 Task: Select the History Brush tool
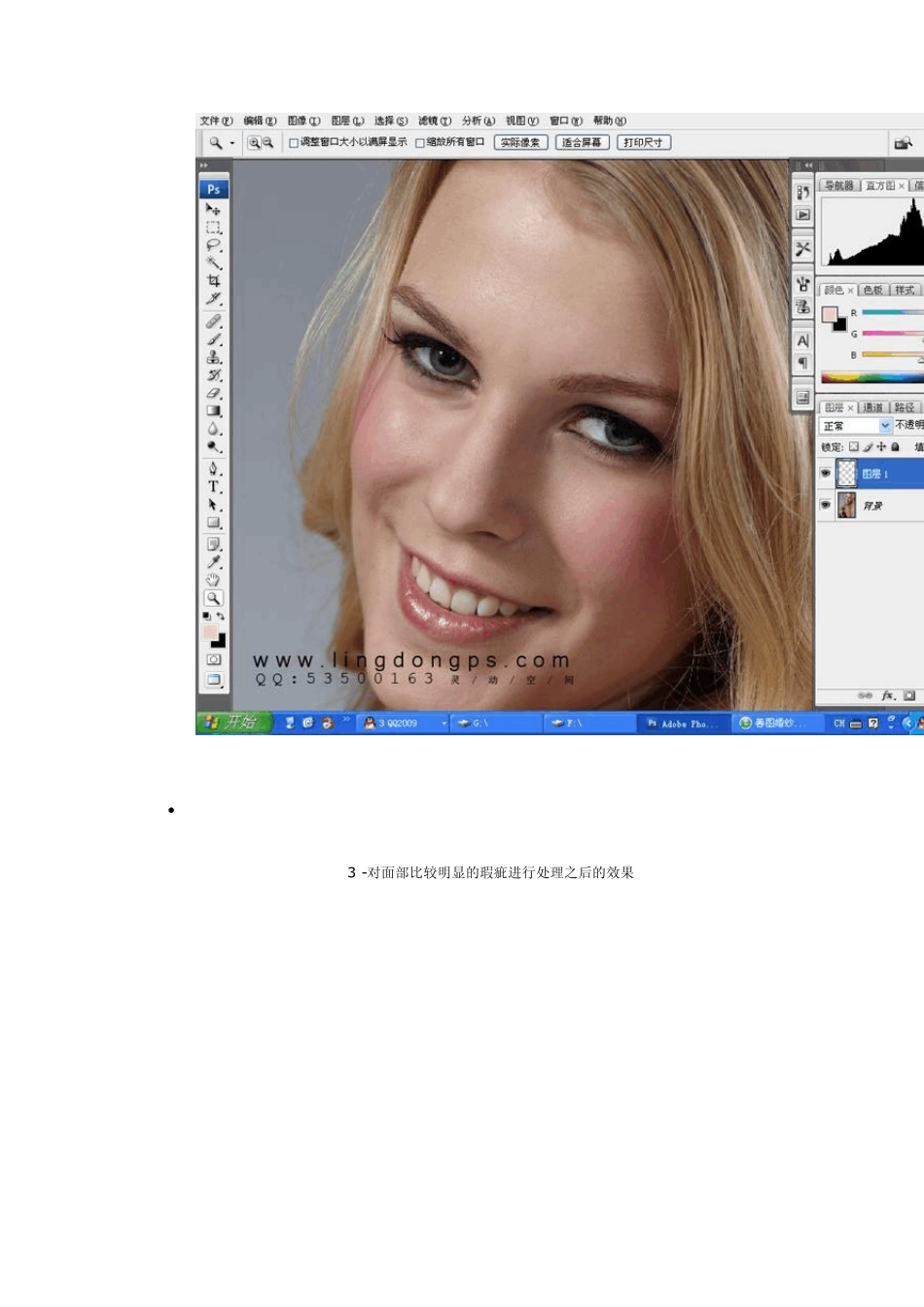[x=213, y=374]
